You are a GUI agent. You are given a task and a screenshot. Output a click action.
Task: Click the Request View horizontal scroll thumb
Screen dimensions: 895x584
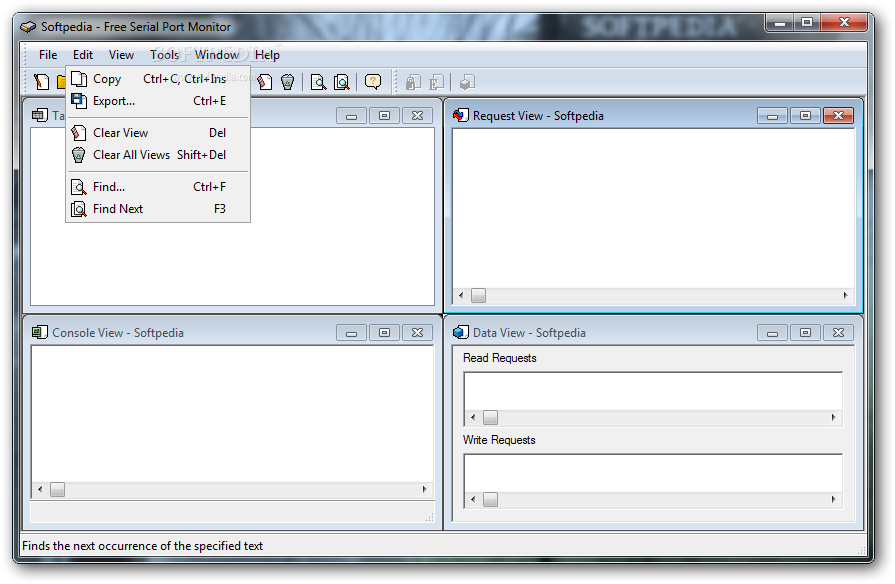click(x=478, y=296)
